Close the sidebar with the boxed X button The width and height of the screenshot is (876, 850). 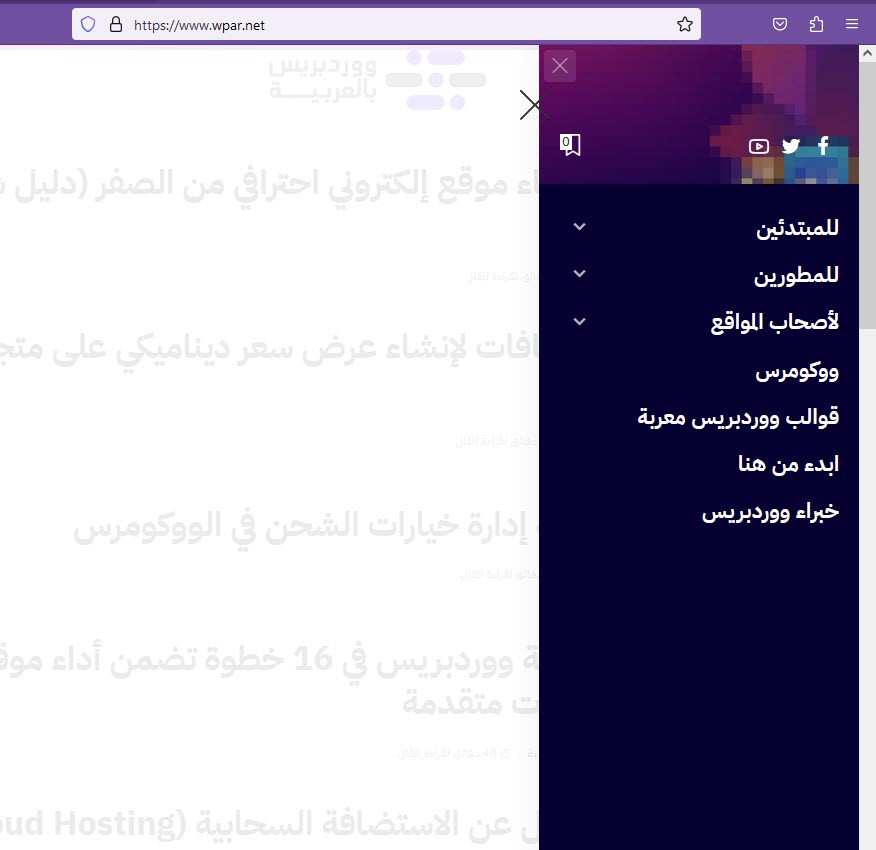[560, 66]
